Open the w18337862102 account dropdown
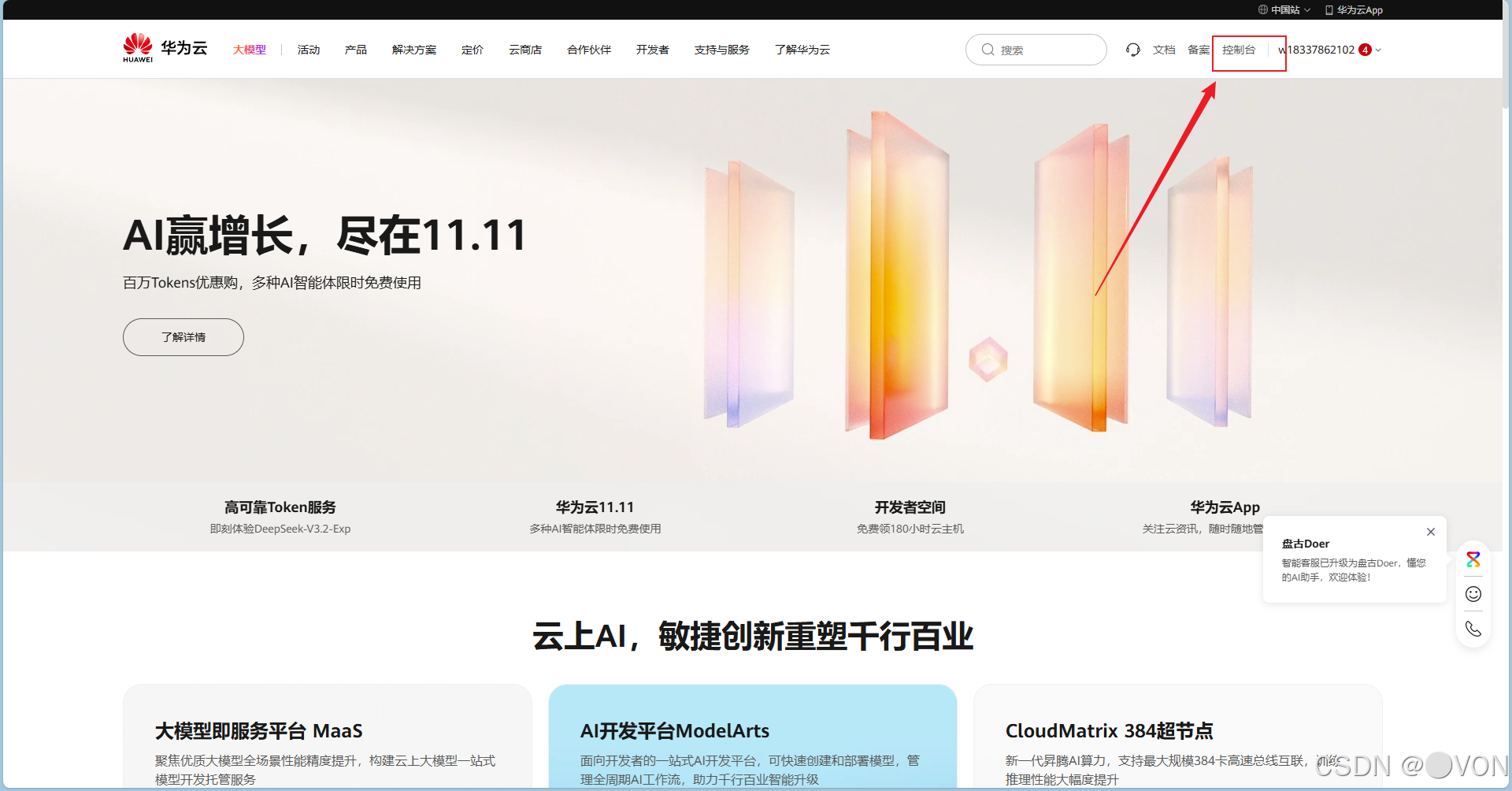The height and width of the screenshot is (791, 1512). tap(1314, 50)
